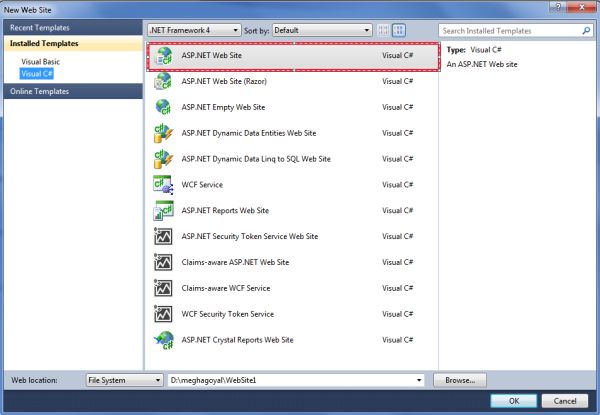Select ASP.NET Security Token Service Web Site name
Image resolution: width=600 pixels, height=415 pixels.
pos(250,236)
